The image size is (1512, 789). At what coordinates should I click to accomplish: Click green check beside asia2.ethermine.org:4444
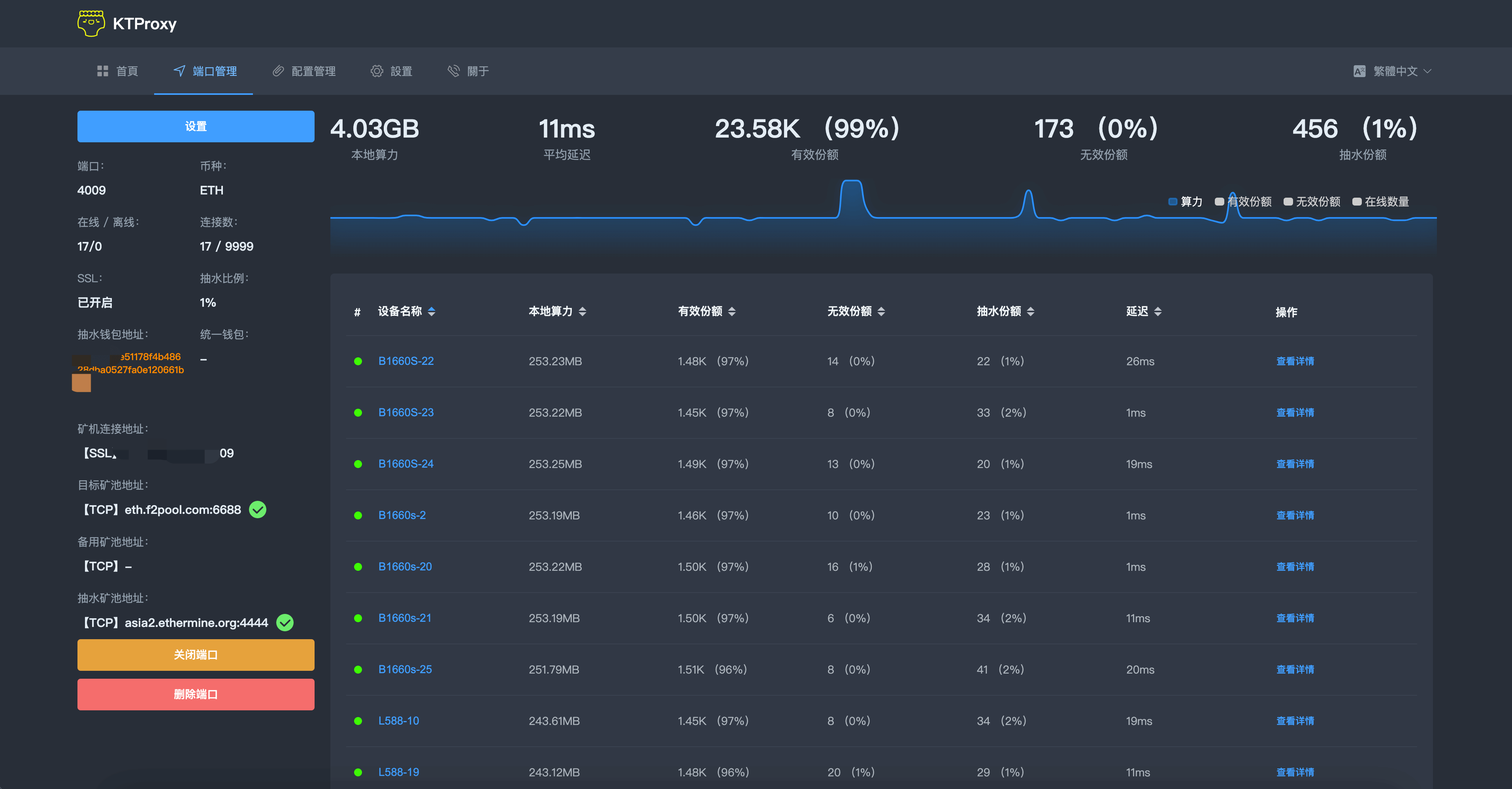[x=285, y=622]
